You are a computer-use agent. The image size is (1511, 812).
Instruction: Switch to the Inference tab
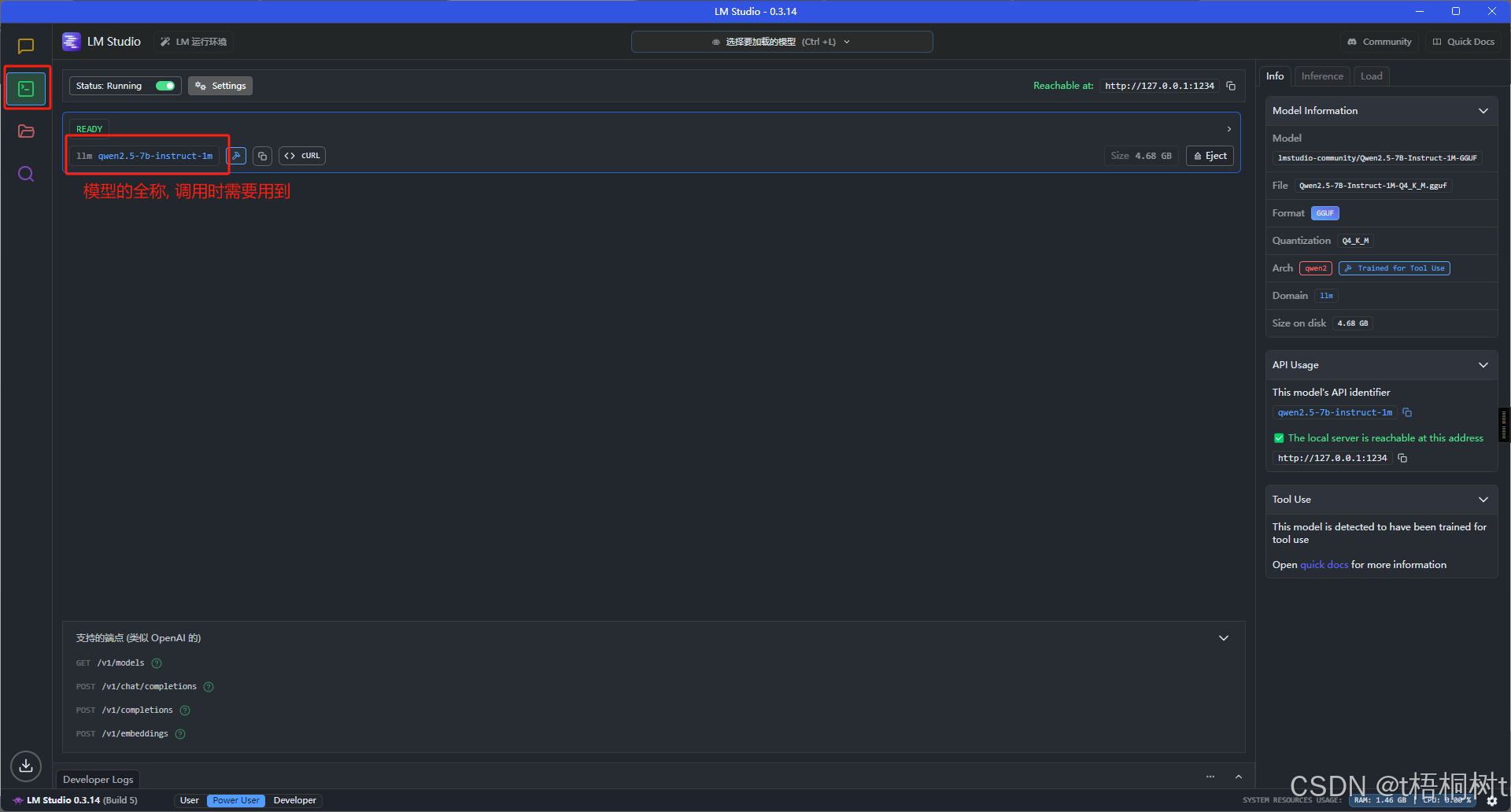[x=1322, y=76]
